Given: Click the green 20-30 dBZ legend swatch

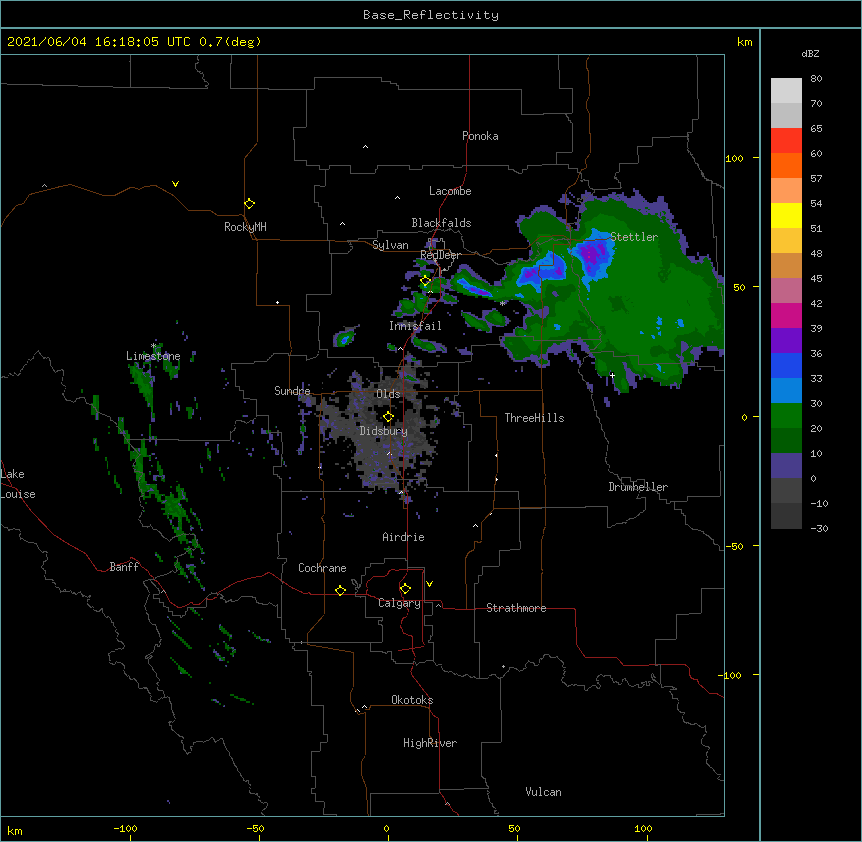Looking at the screenshot, I should coord(786,416).
